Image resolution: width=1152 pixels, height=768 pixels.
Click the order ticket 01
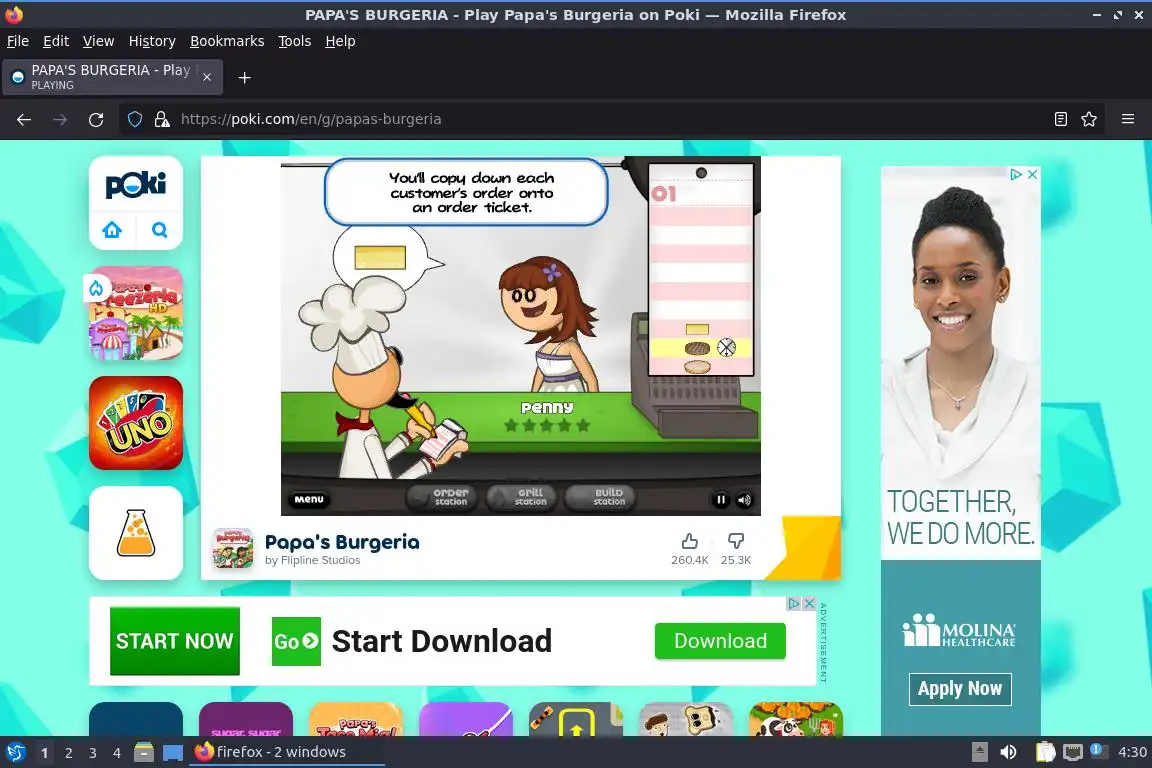(701, 270)
